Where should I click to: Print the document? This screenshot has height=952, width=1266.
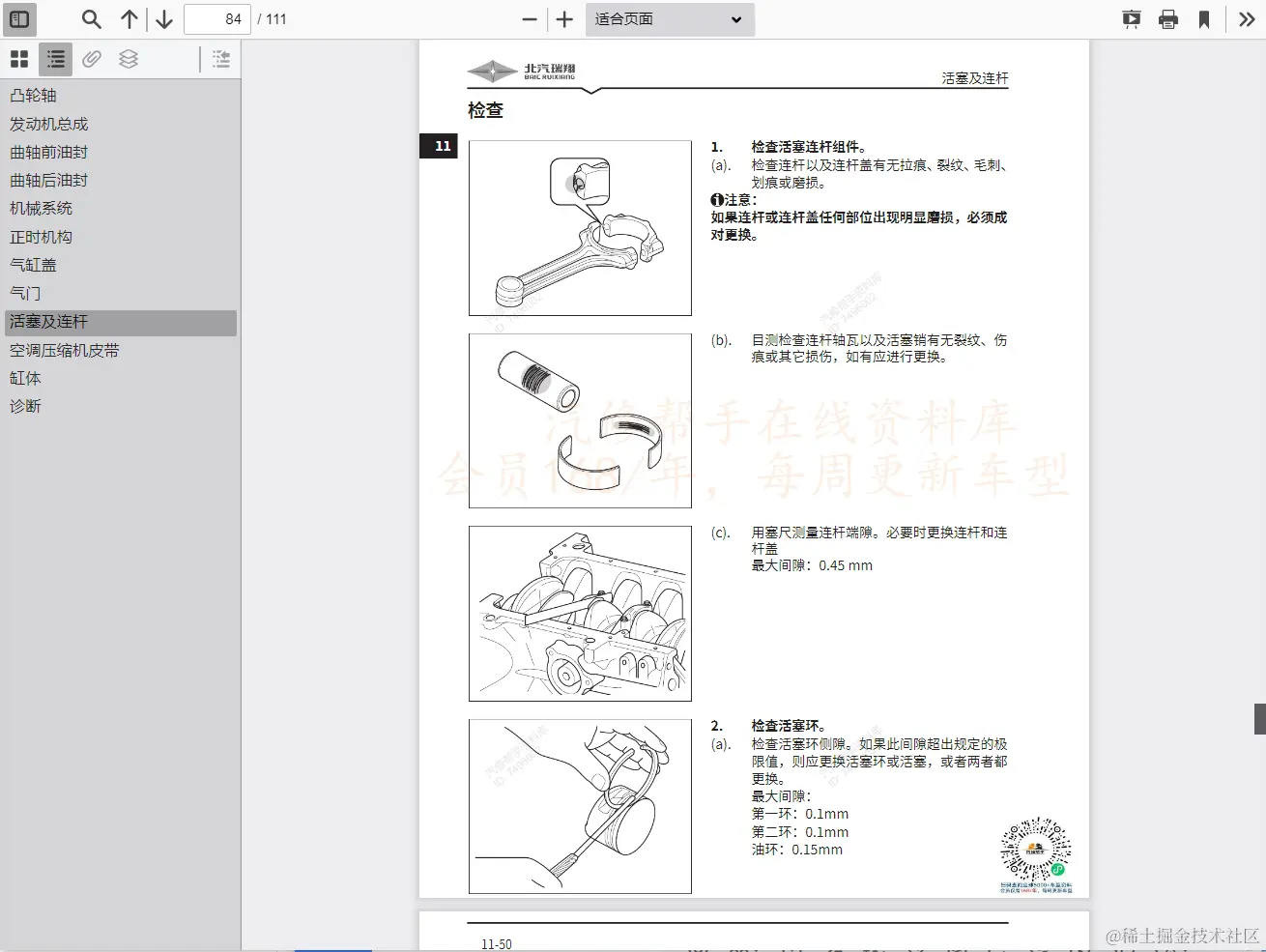pos(1168,18)
